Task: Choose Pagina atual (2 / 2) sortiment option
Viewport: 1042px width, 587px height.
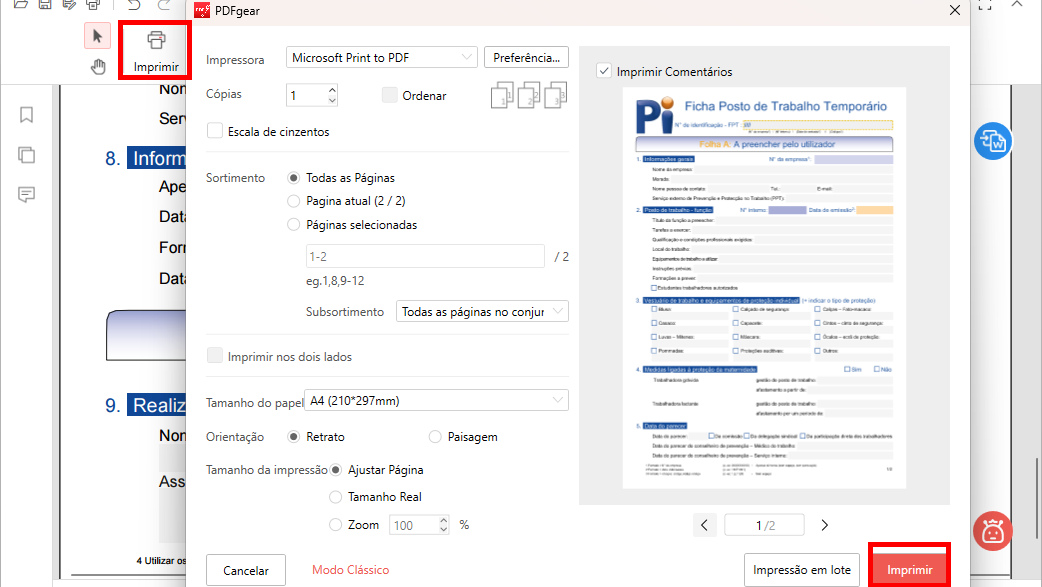Action: coord(293,200)
